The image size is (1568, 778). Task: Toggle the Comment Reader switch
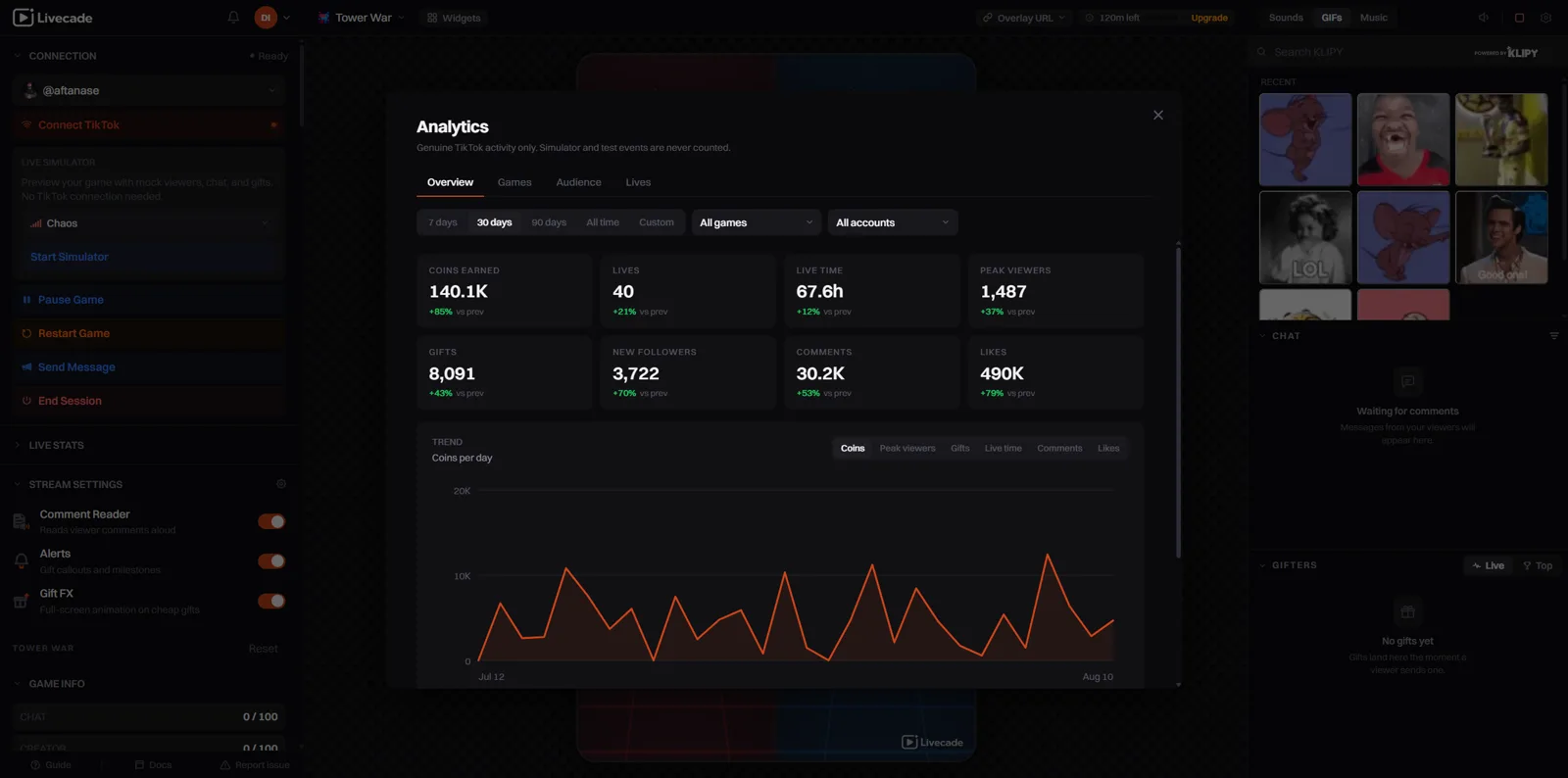pos(271,521)
